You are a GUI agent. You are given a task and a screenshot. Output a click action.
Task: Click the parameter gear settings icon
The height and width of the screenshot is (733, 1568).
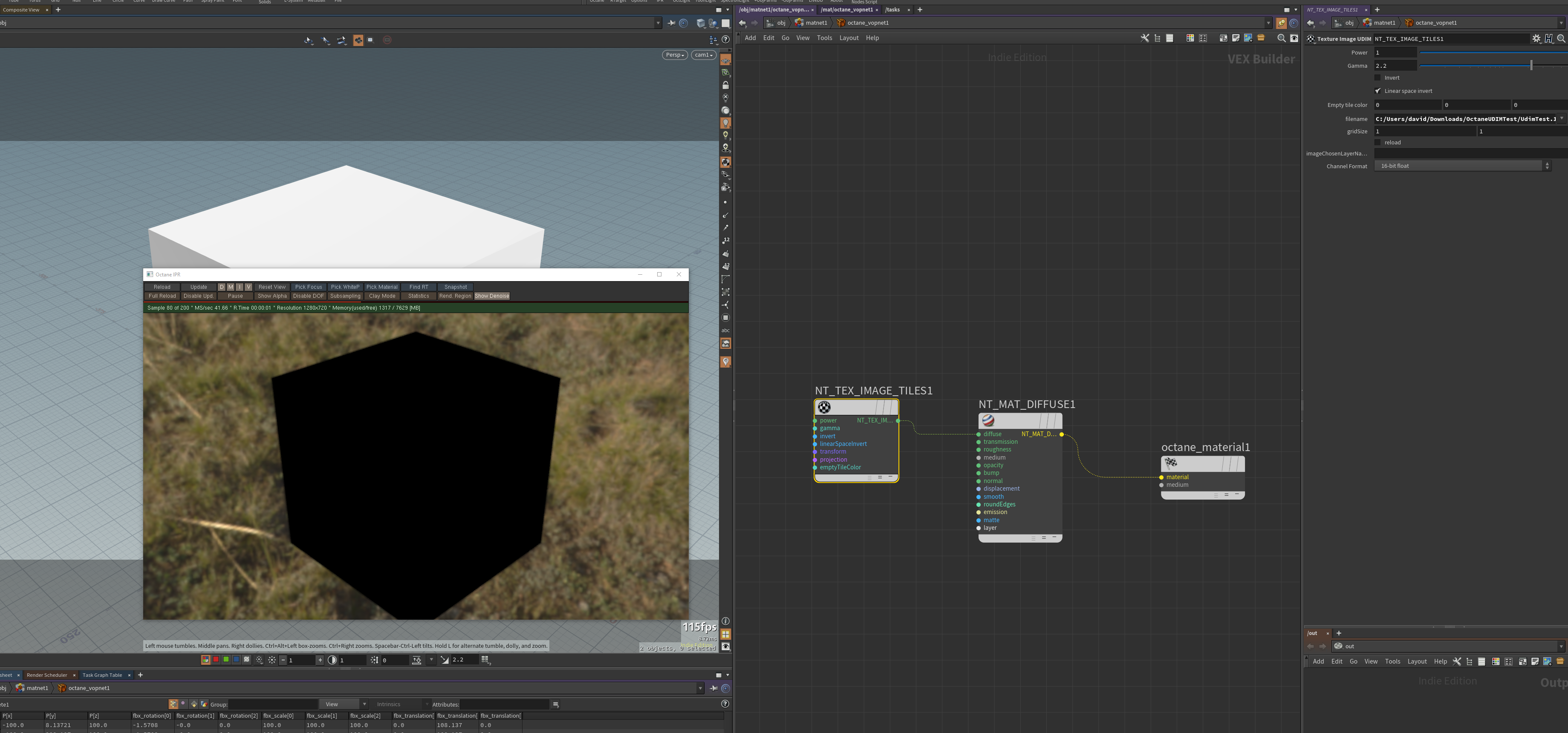(1536, 38)
